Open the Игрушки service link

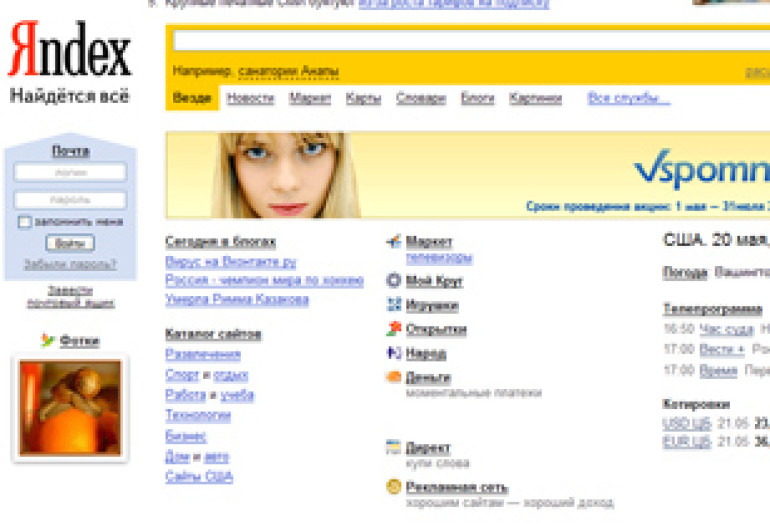coord(432,305)
